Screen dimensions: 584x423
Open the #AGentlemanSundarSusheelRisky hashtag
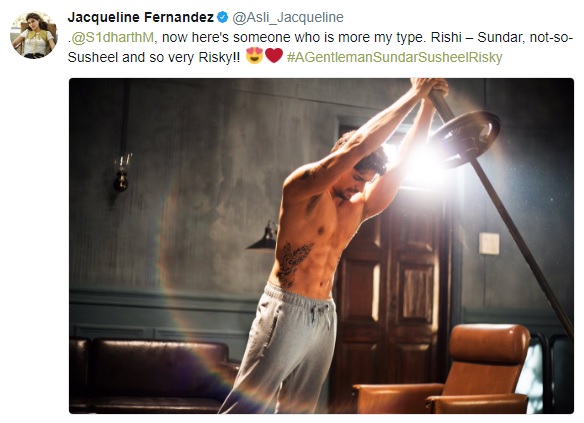tap(394, 57)
